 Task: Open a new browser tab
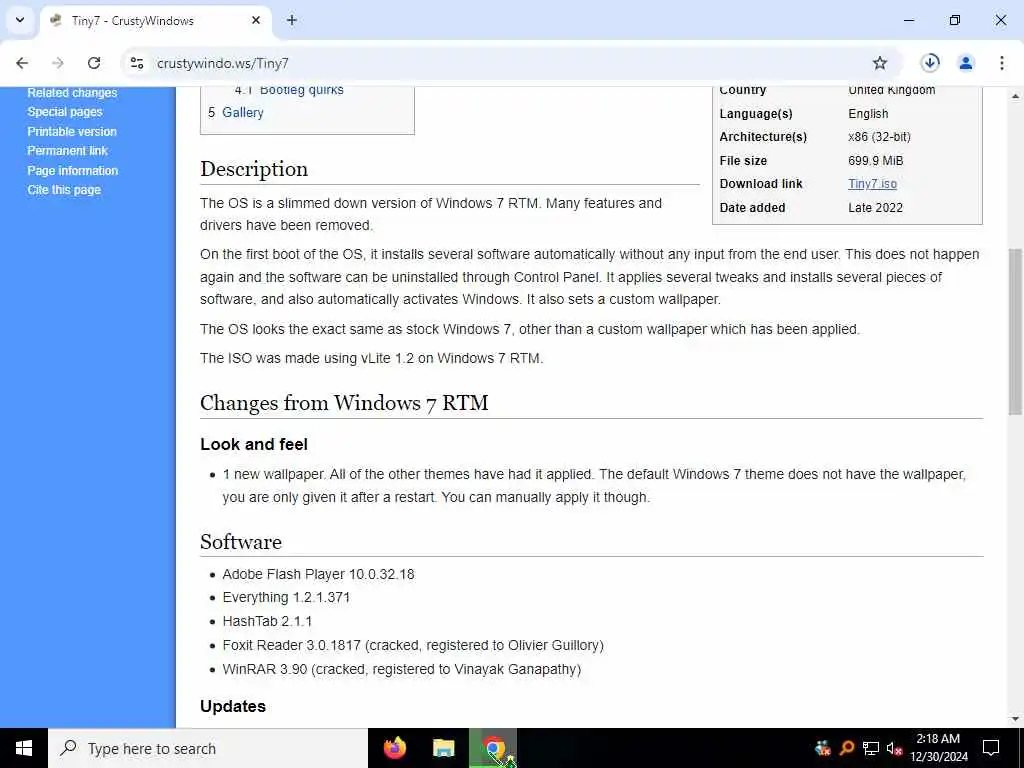[x=292, y=20]
